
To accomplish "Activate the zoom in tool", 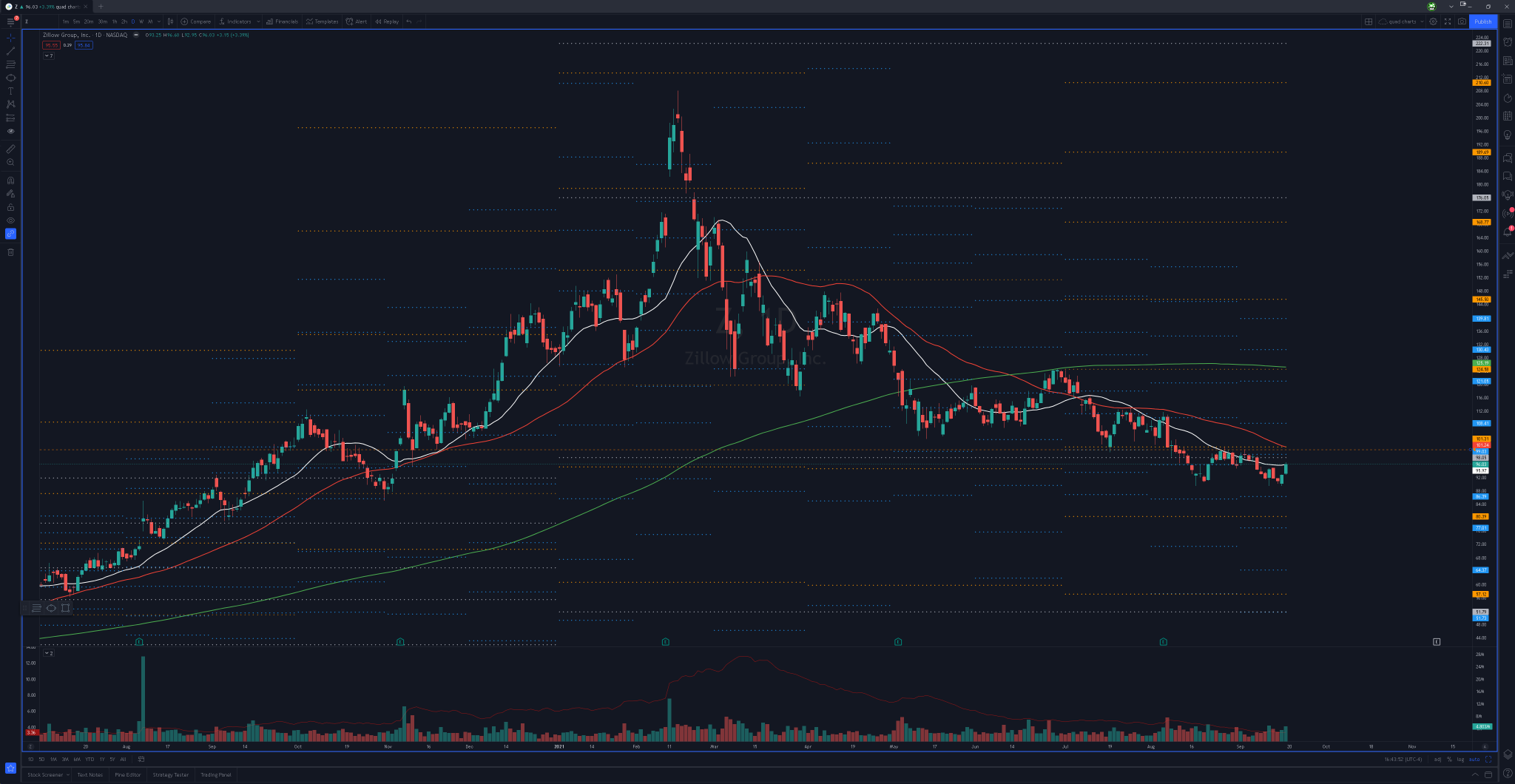I will (x=10, y=162).
